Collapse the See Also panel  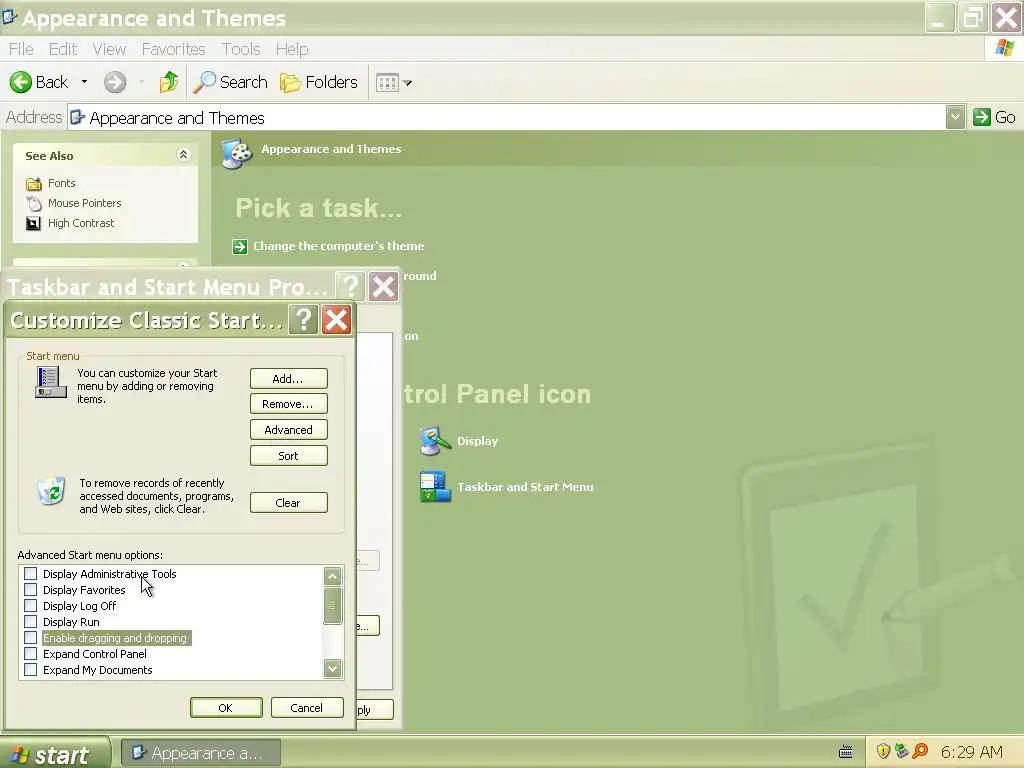184,155
